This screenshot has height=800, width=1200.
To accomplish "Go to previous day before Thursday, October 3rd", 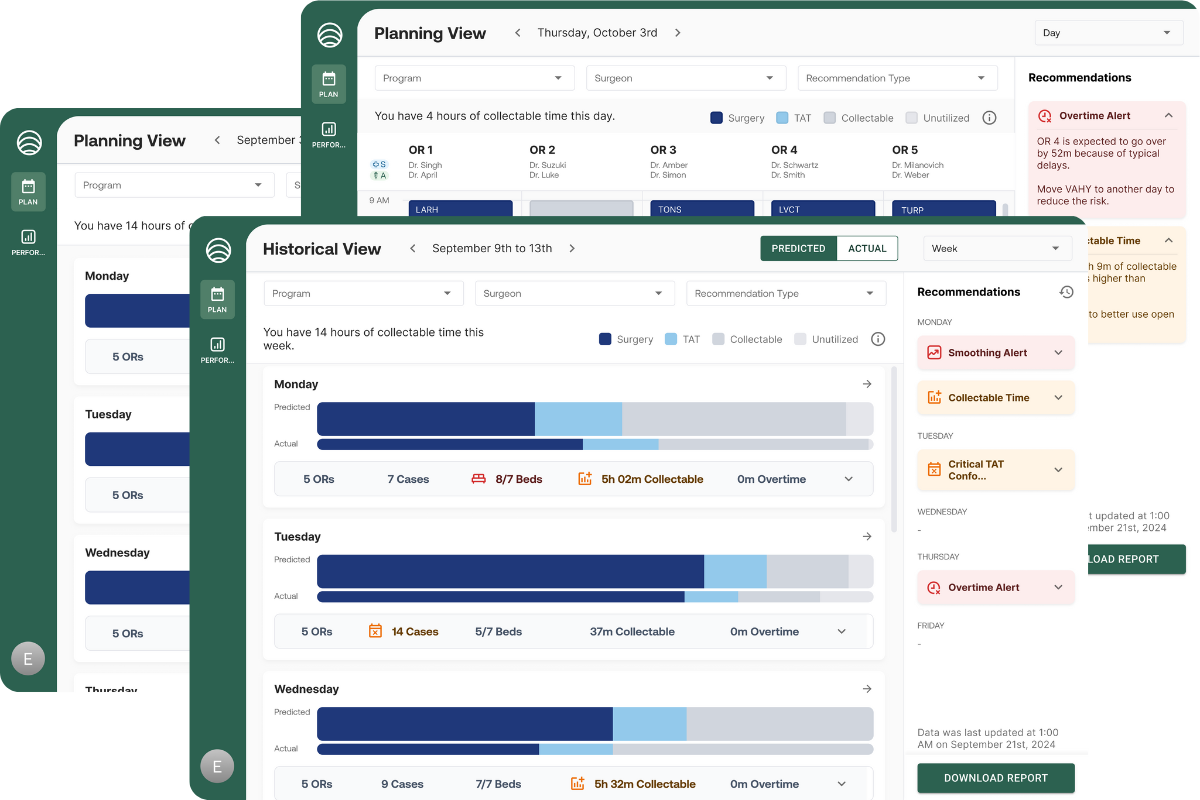I will tap(518, 33).
